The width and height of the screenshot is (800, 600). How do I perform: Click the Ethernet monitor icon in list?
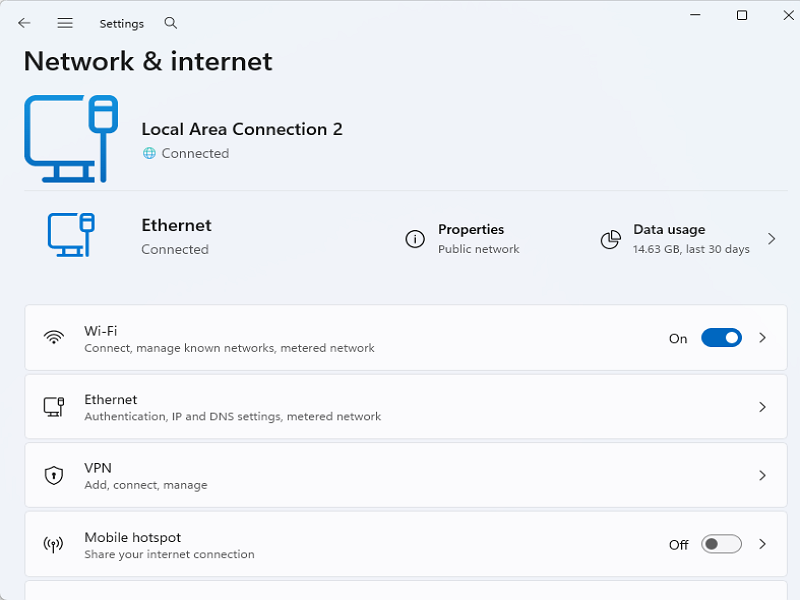click(54, 407)
